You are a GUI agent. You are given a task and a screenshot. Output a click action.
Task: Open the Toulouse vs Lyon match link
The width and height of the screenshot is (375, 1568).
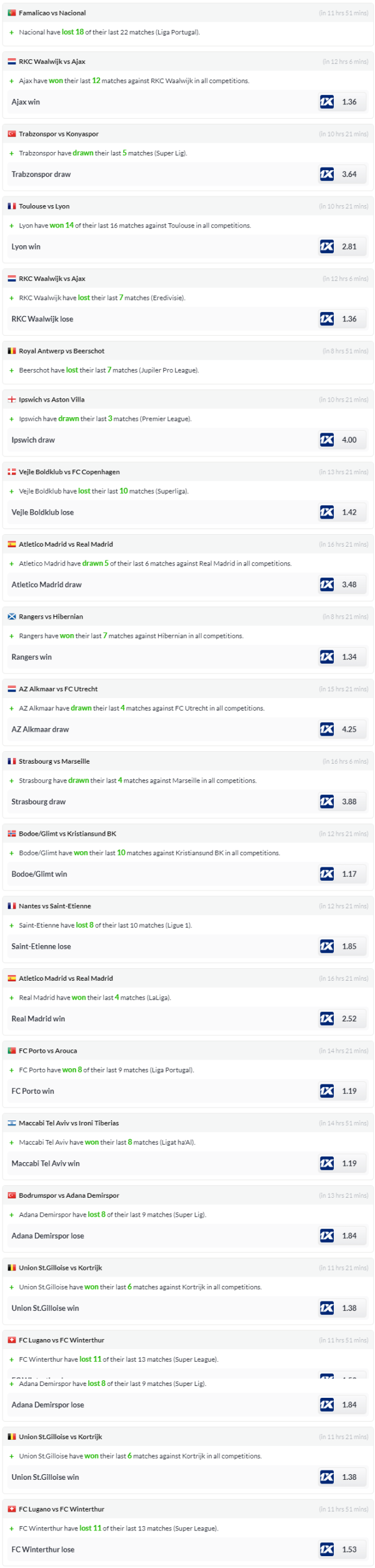point(44,206)
